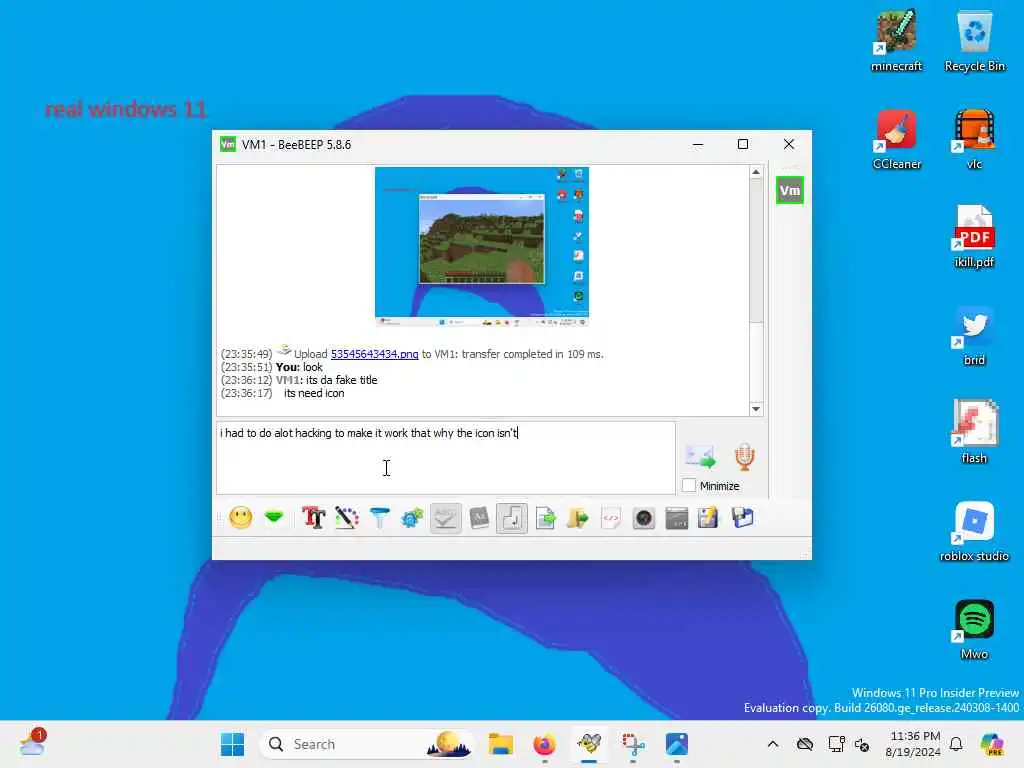Select the vlc desktop shortcut

(974, 139)
